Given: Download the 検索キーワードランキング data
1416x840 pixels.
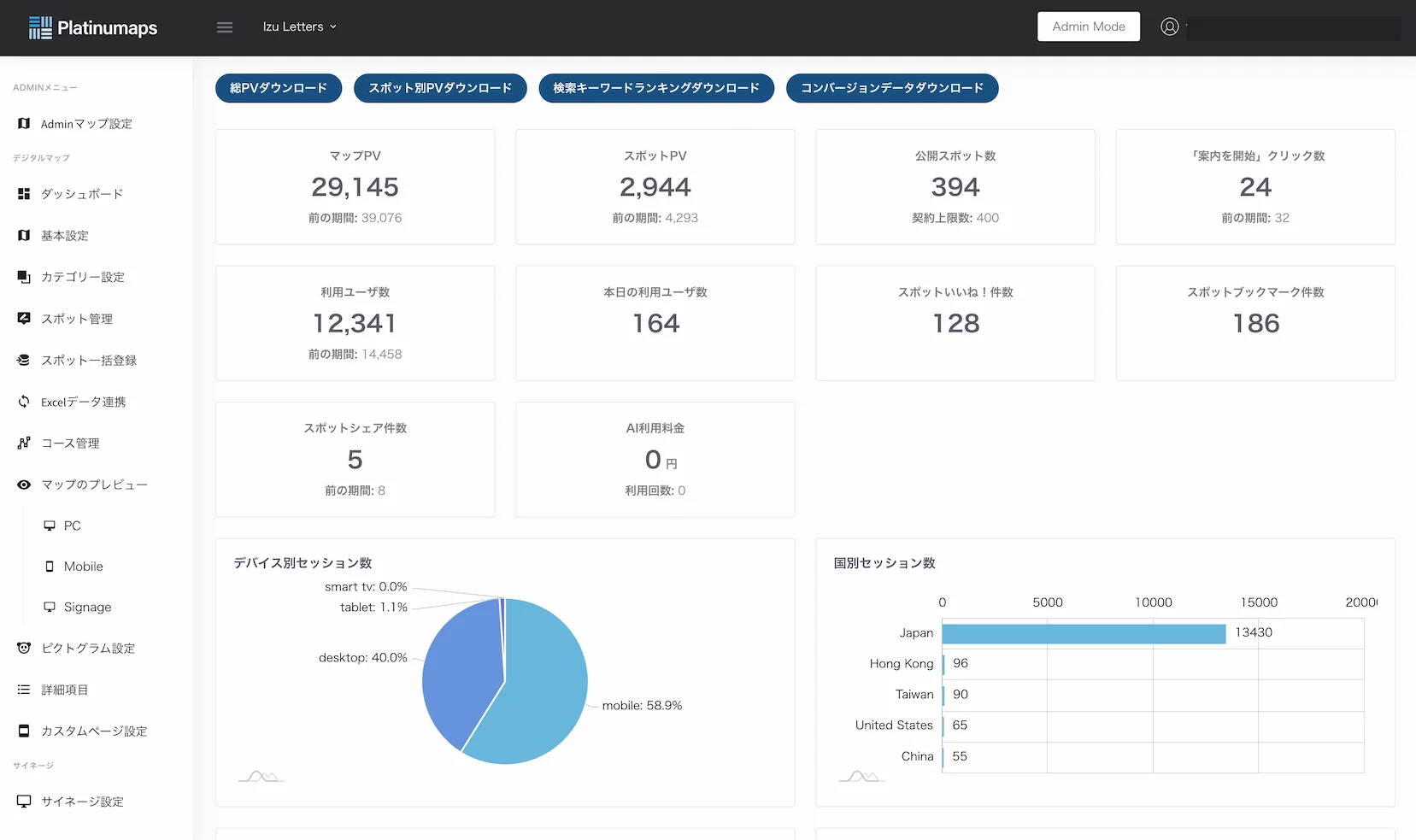Looking at the screenshot, I should coord(655,88).
